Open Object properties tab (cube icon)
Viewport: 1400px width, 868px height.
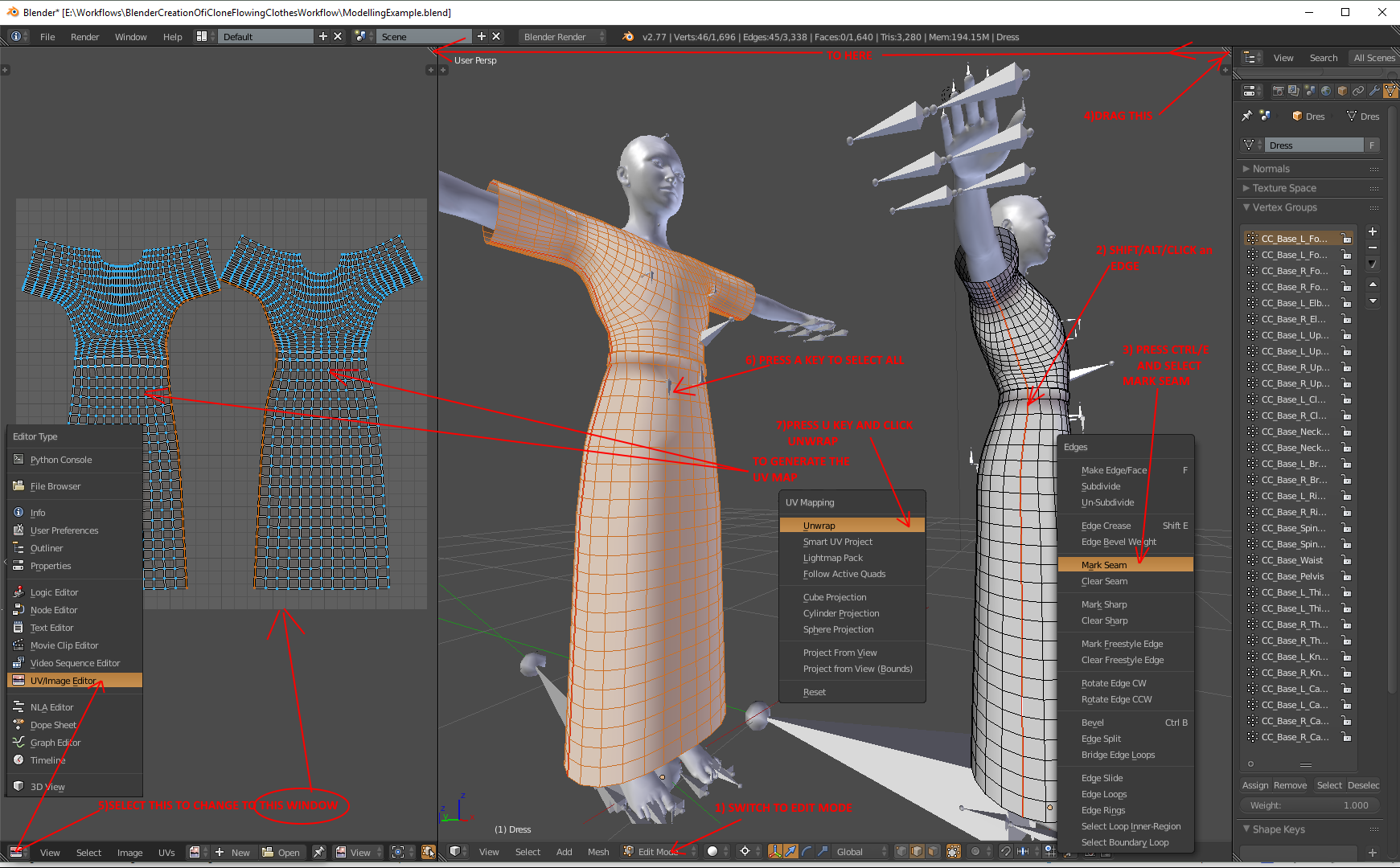(x=1342, y=91)
